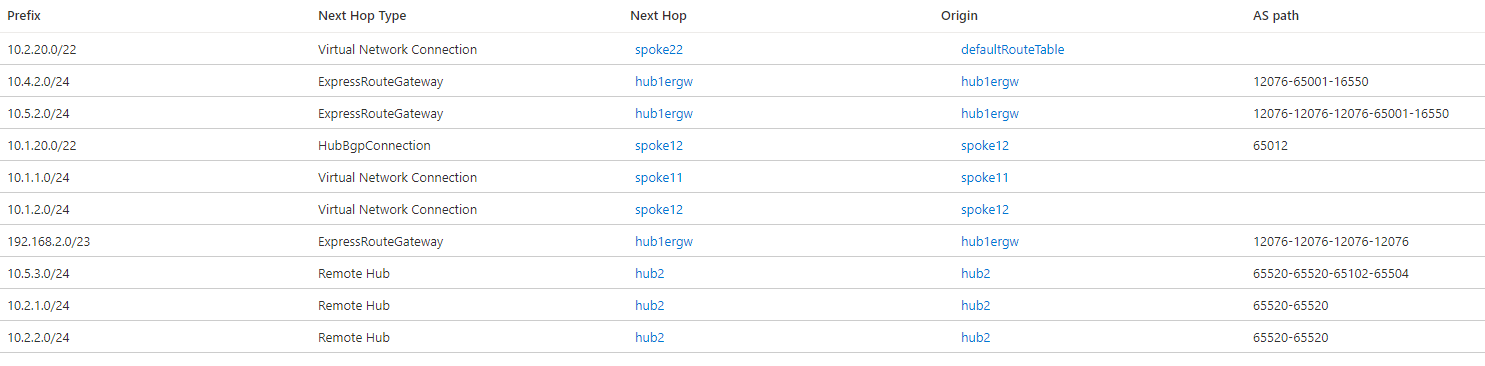Image resolution: width=1485 pixels, height=366 pixels.
Task: Click ExpressRouteGateway type for 192.168.2.0/23
Action: point(380,241)
